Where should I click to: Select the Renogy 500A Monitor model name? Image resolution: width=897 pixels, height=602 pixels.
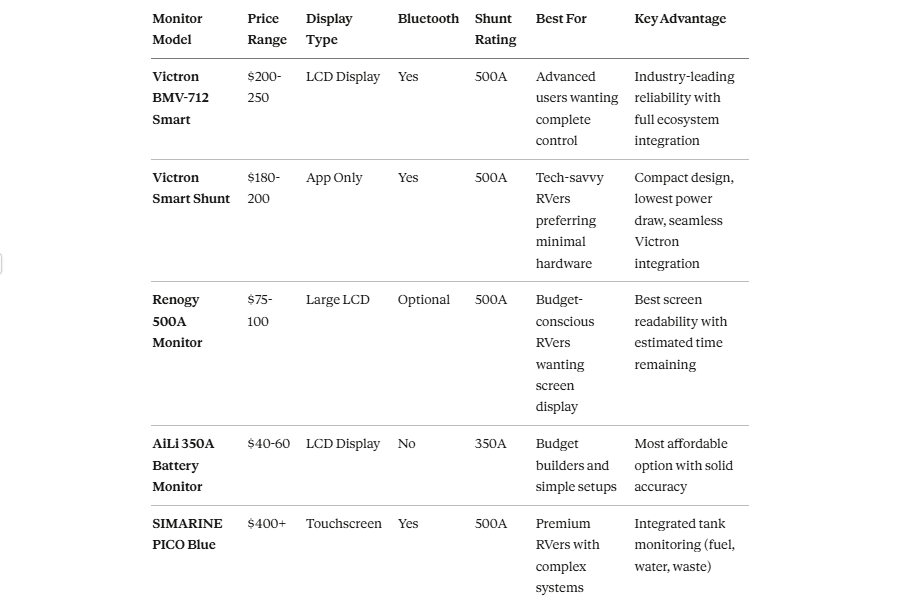tap(177, 321)
